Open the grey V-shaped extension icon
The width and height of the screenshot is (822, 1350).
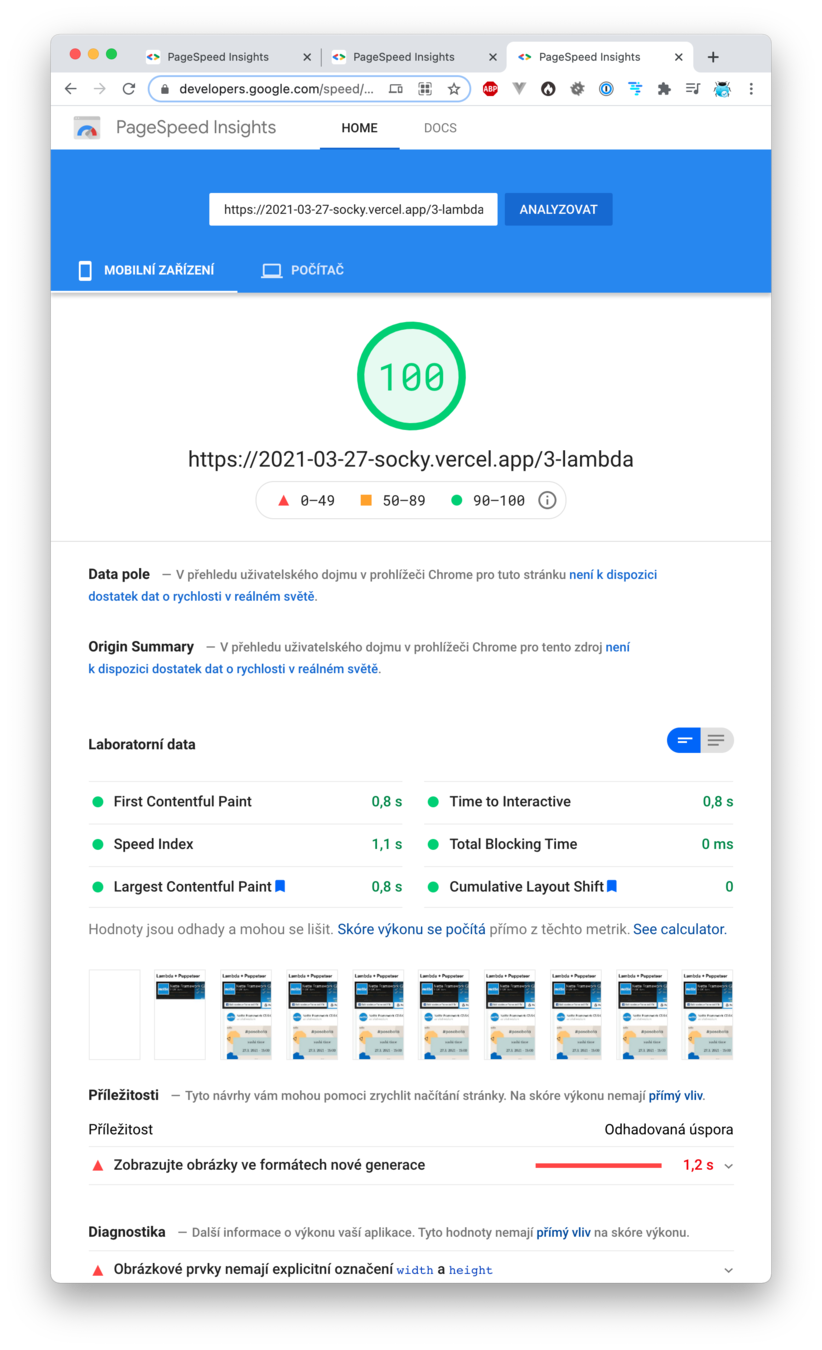(519, 89)
